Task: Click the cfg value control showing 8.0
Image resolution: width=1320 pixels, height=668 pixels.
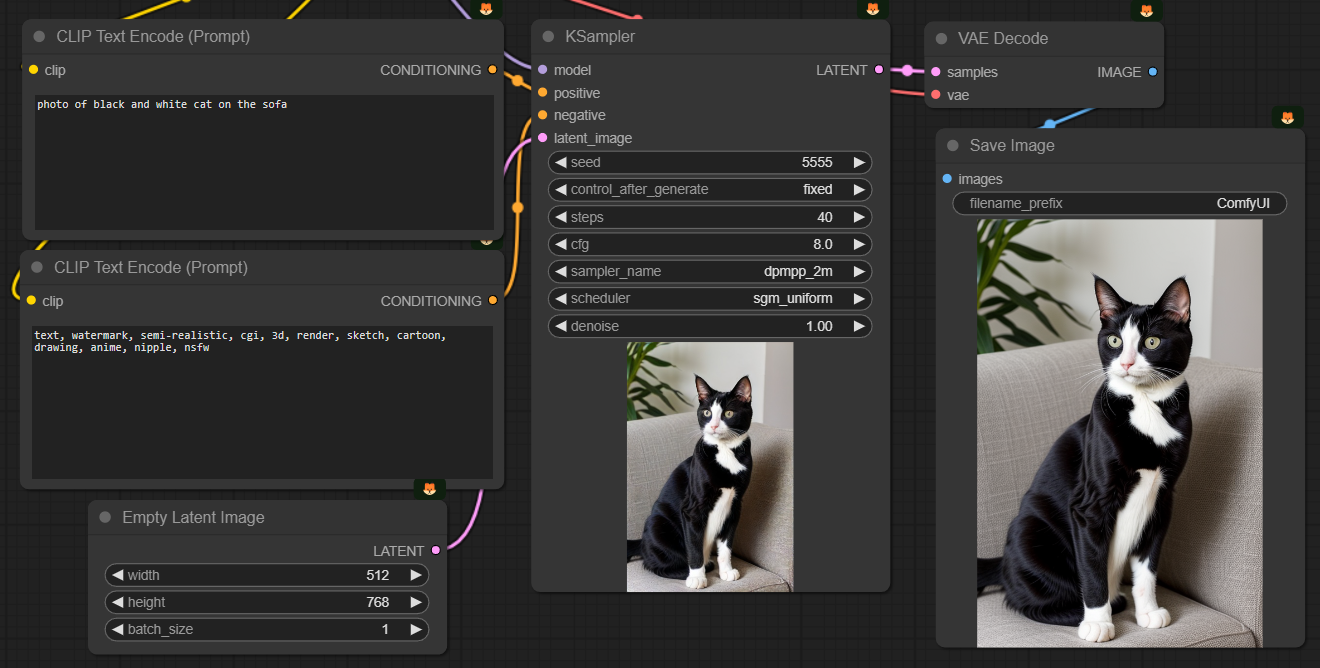Action: (x=710, y=244)
